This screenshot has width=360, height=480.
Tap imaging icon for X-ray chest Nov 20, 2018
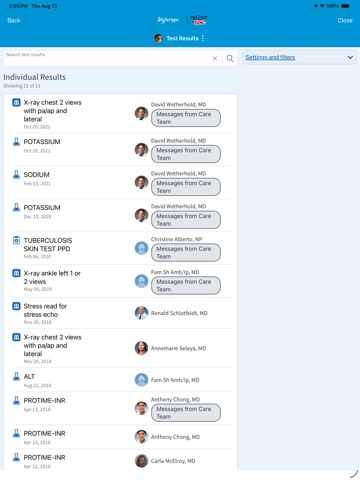point(16,337)
